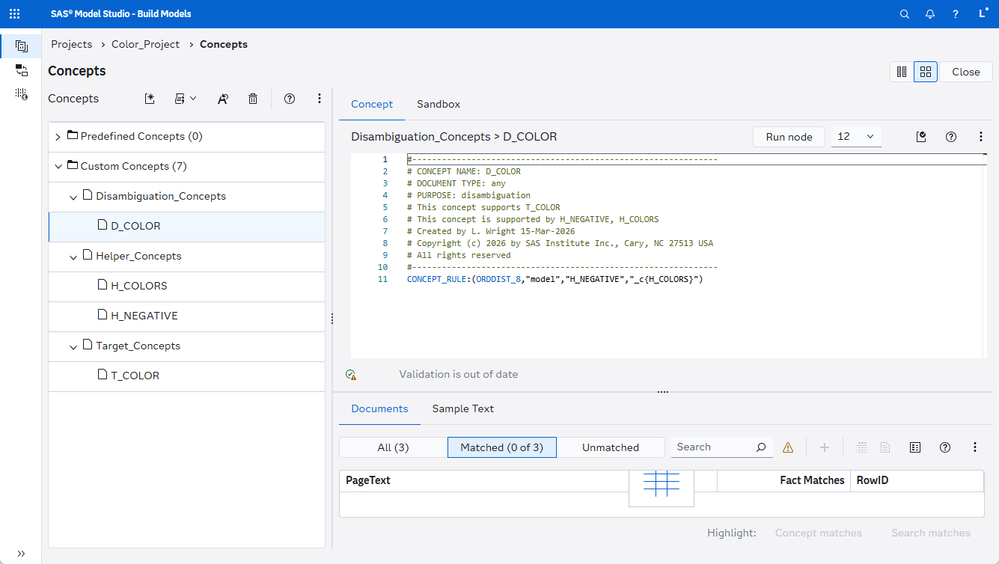Image resolution: width=999 pixels, height=564 pixels.
Task: Select the data grid icon in left sidebar
Action: [x=21, y=94]
